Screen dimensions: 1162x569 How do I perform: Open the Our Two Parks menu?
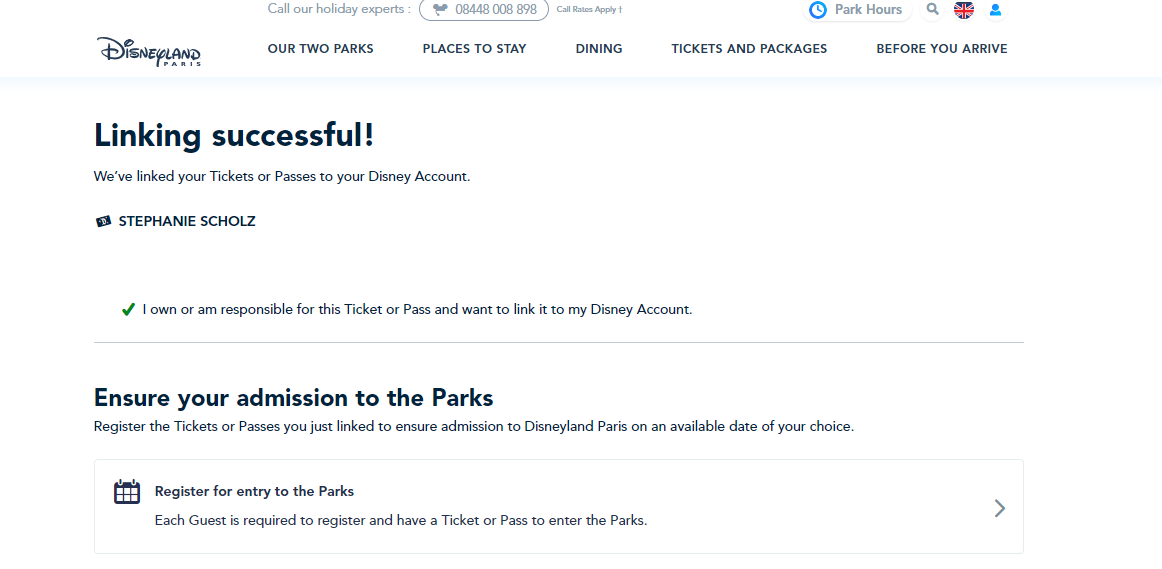(320, 49)
